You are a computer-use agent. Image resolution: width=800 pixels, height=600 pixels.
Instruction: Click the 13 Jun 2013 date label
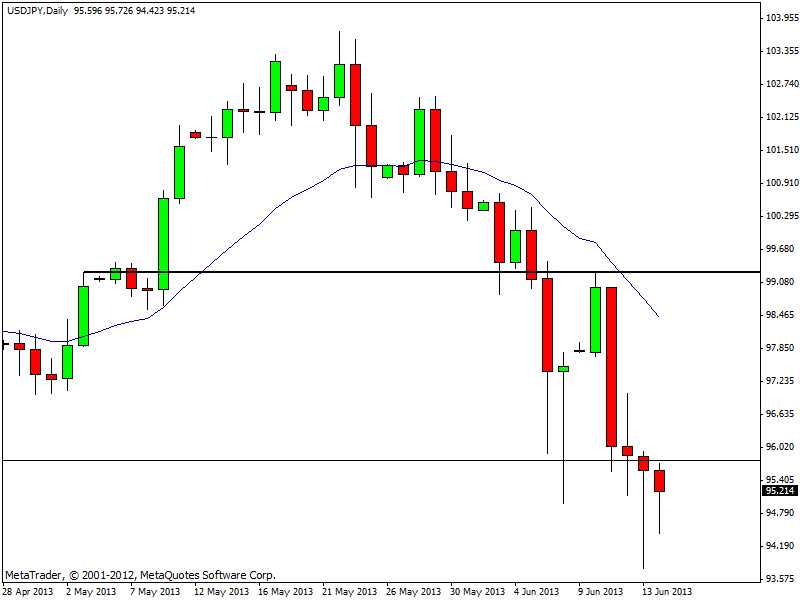[666, 591]
